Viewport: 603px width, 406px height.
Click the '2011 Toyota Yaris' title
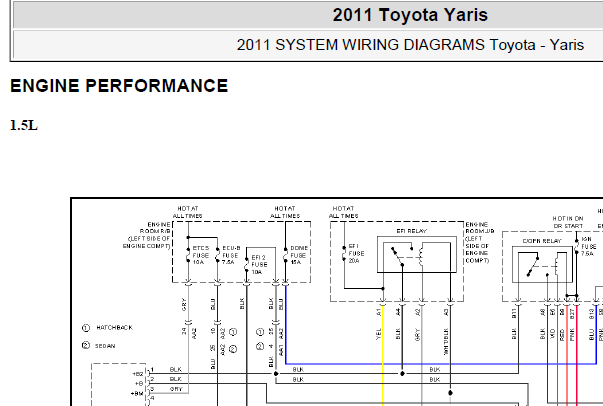pos(410,15)
